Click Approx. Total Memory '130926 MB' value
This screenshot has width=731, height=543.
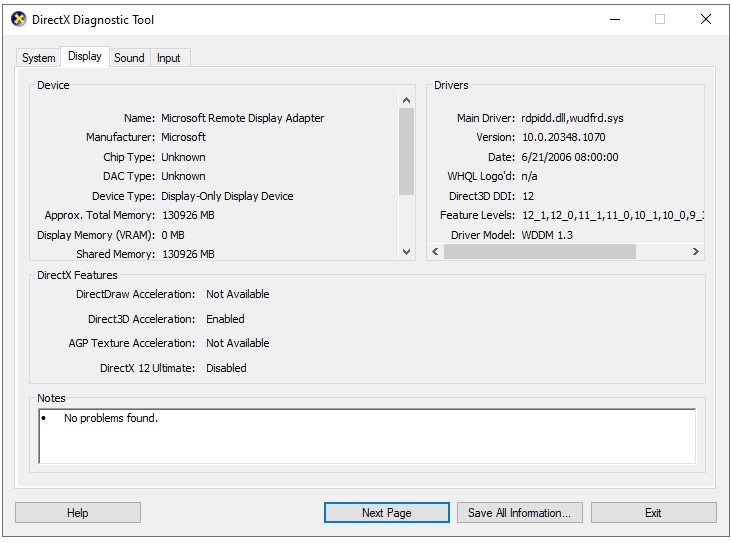tap(188, 215)
